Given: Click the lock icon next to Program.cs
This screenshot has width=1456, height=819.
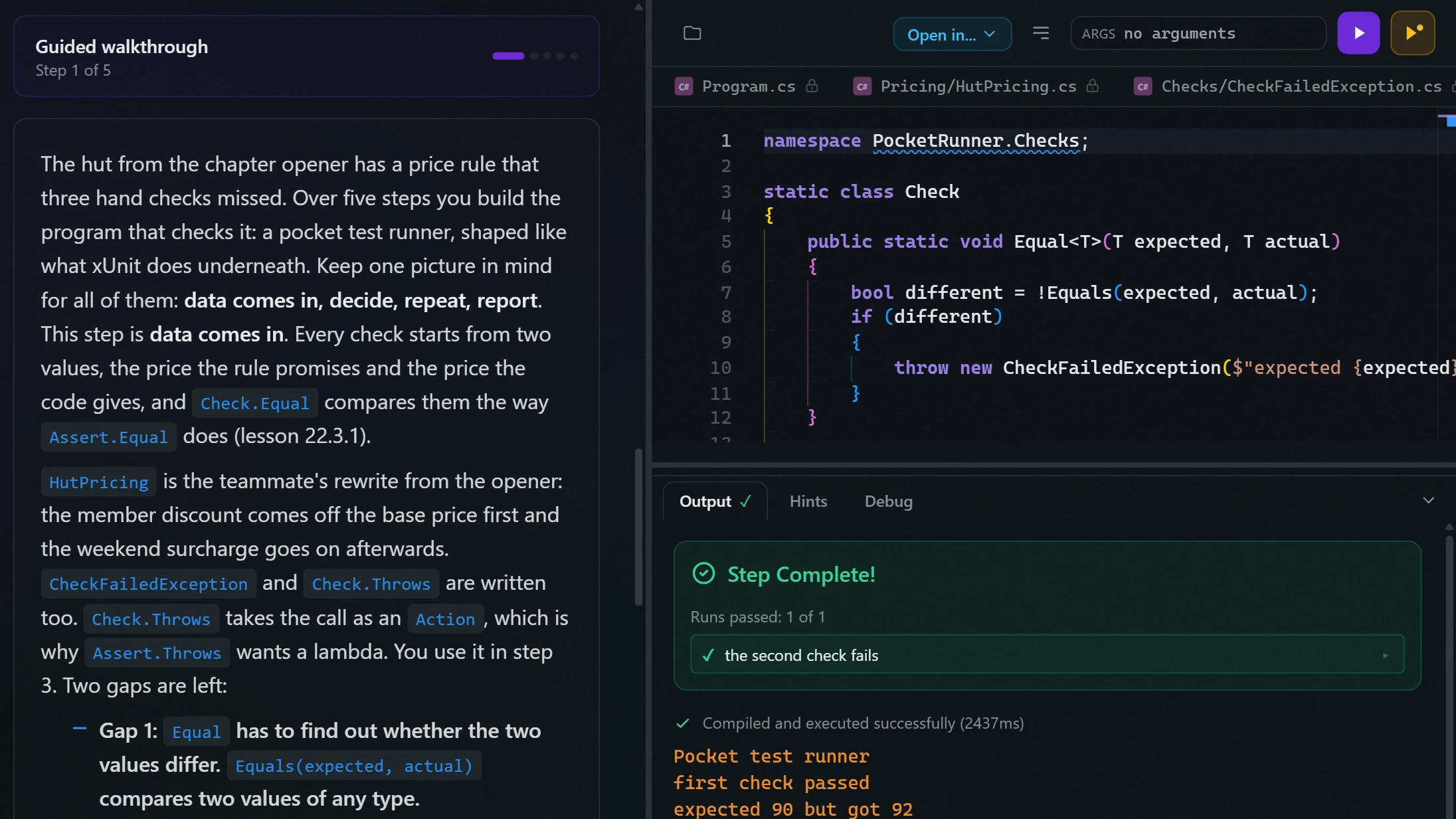Looking at the screenshot, I should pyautogui.click(x=812, y=86).
